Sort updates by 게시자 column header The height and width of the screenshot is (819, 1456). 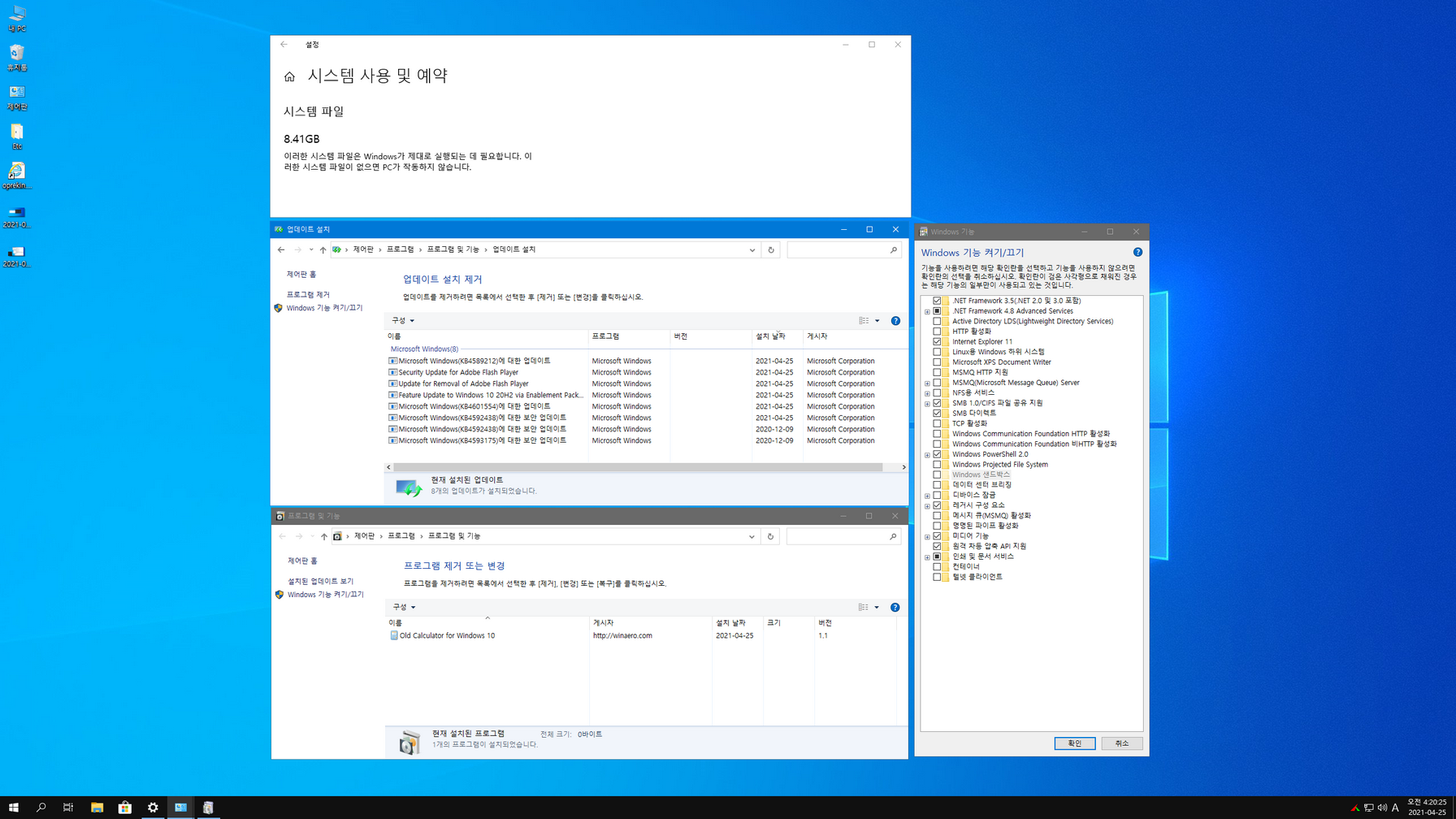tap(855, 336)
